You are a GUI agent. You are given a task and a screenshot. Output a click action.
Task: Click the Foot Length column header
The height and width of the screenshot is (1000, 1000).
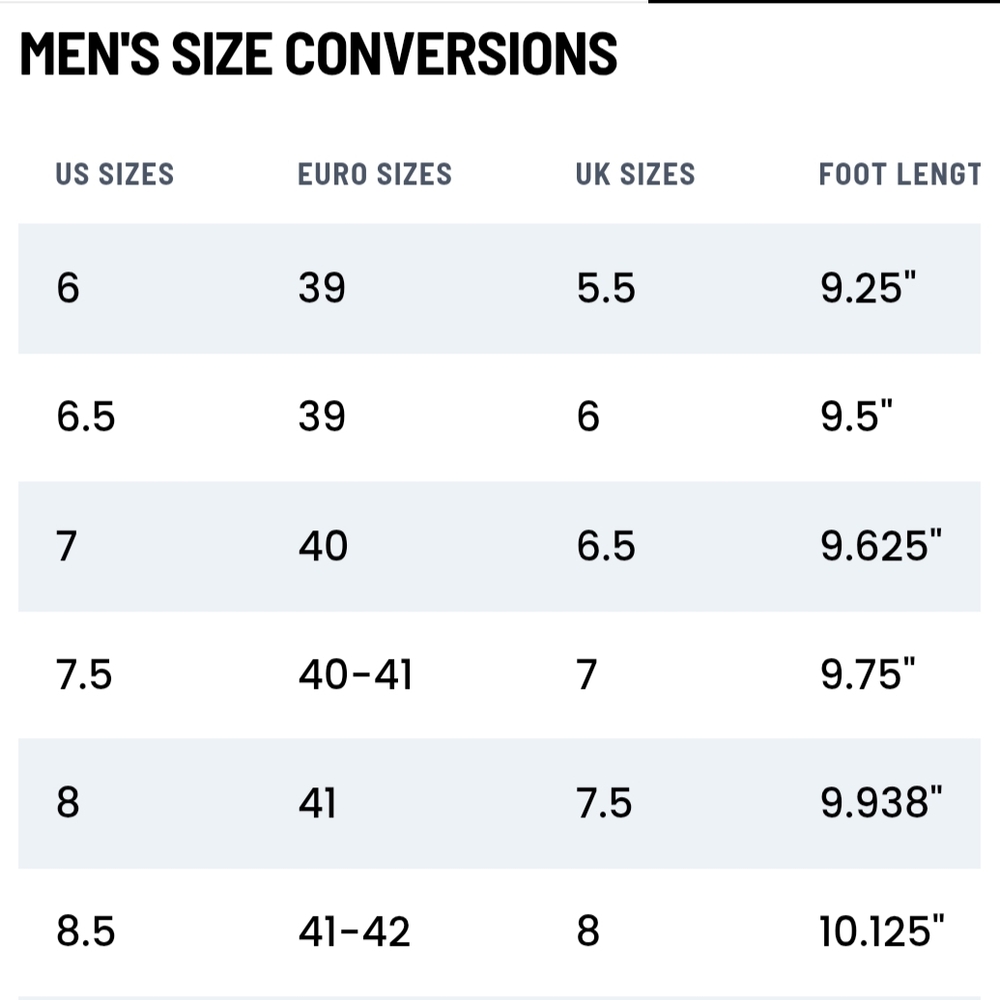pyautogui.click(x=900, y=174)
